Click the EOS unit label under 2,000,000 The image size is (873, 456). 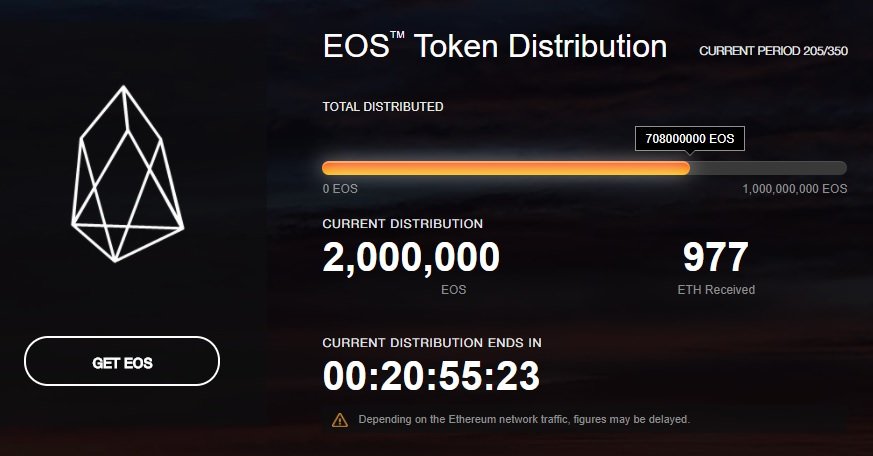pos(453,290)
